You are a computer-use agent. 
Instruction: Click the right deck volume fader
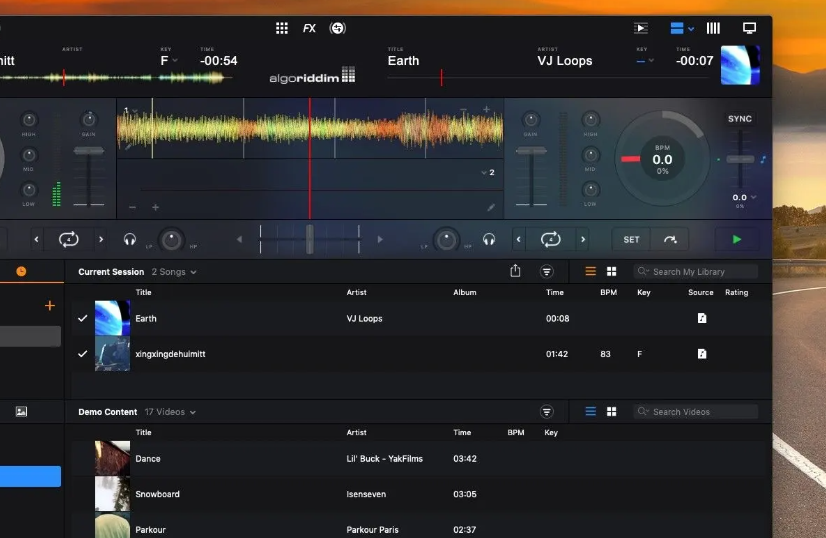[531, 151]
